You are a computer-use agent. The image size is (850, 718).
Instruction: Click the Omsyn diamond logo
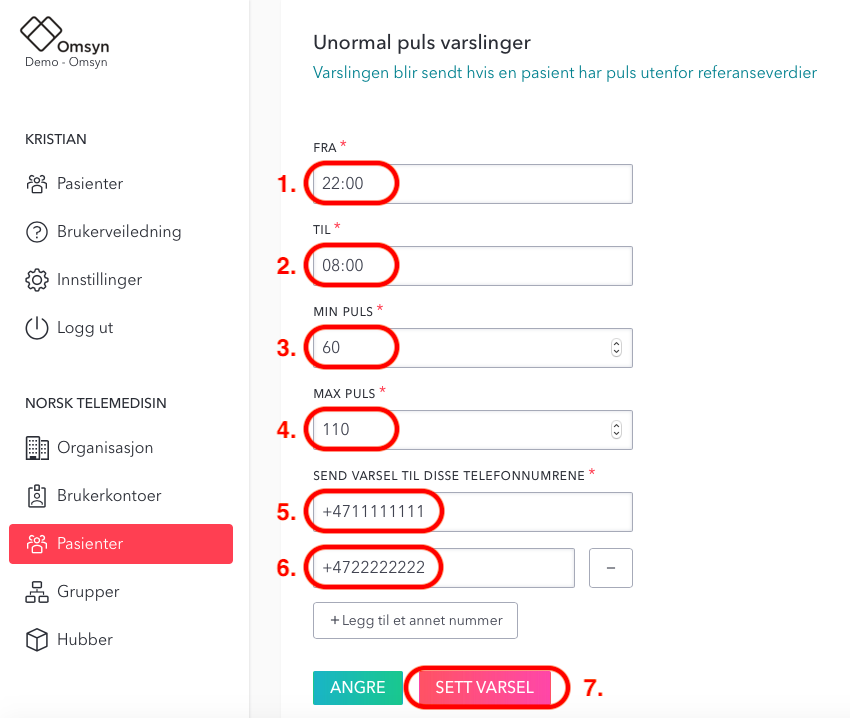(x=41, y=33)
